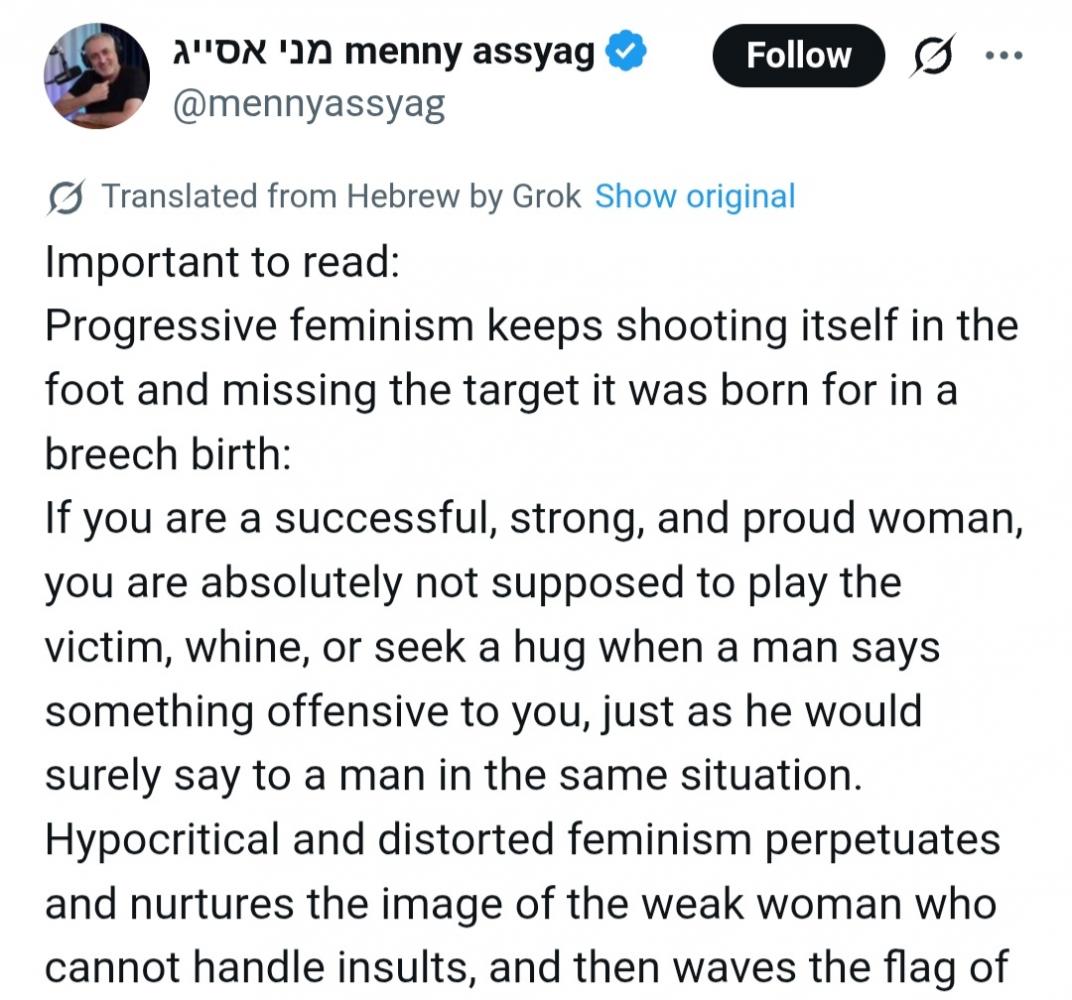Click the line starting "Progressive feminism keeps shooting"
This screenshot has width=1072, height=1000.
(531, 326)
